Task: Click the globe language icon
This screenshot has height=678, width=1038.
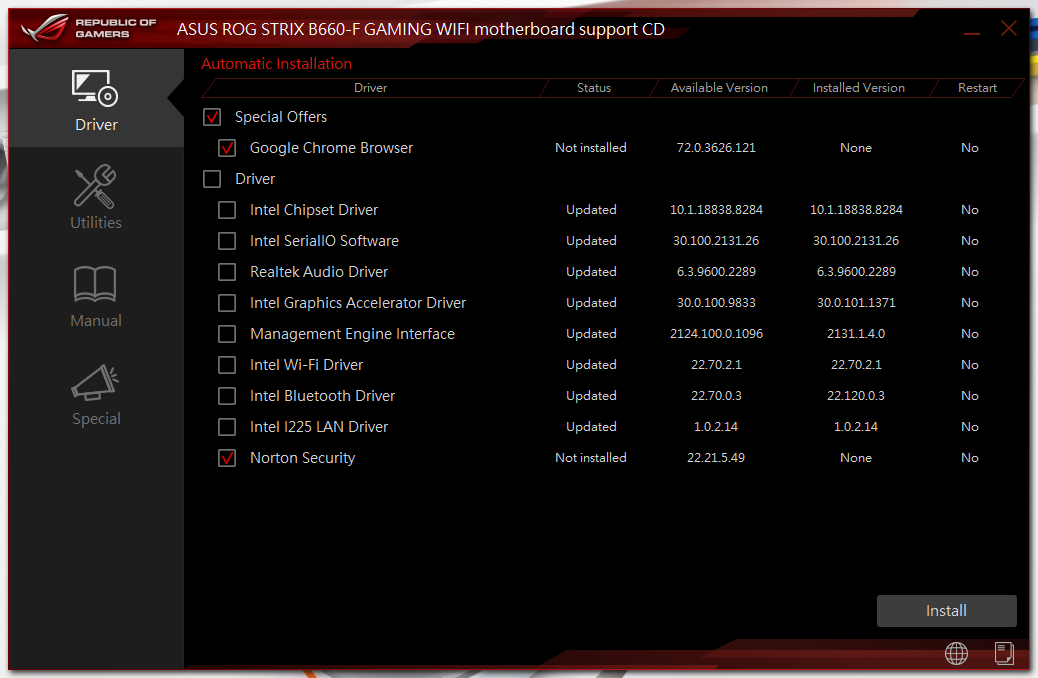Action: tap(956, 653)
